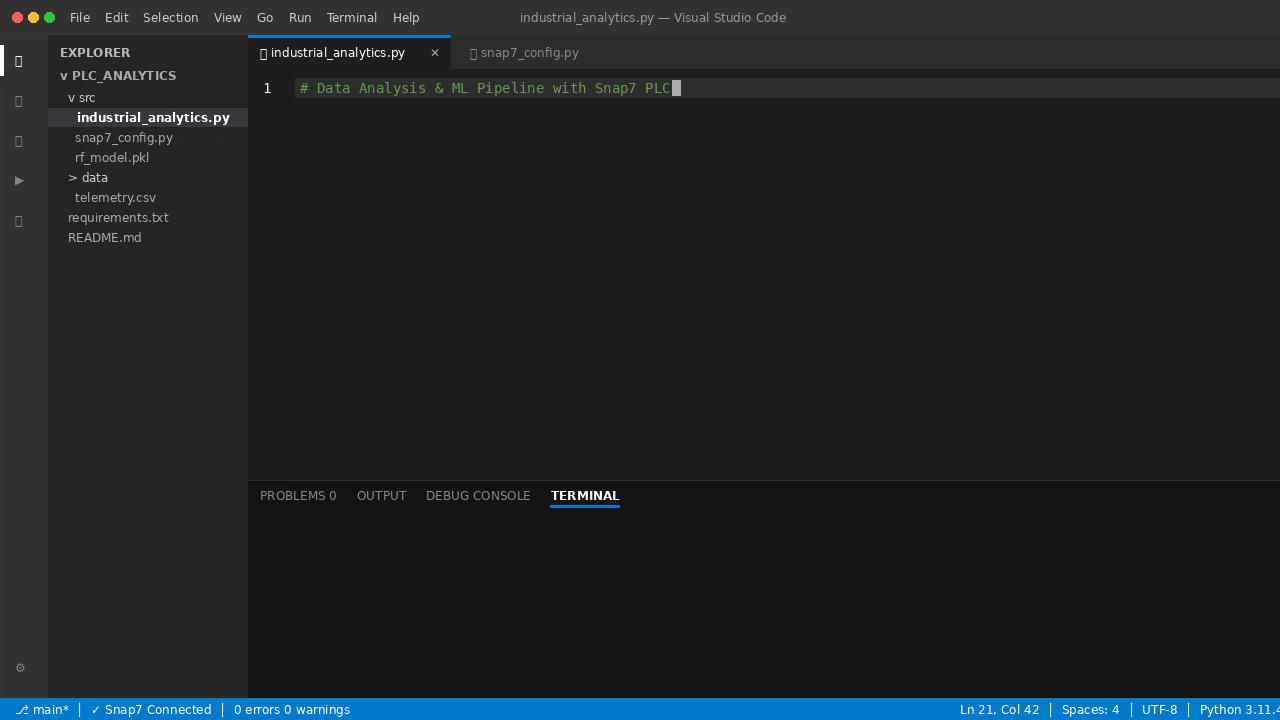The height and width of the screenshot is (720, 1280).
Task: Open the Help menu
Action: click(406, 18)
